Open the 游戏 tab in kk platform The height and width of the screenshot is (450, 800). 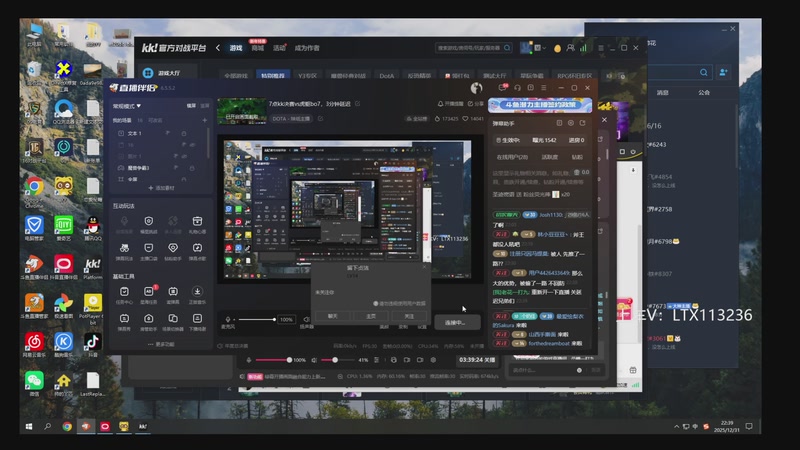pyautogui.click(x=236, y=48)
